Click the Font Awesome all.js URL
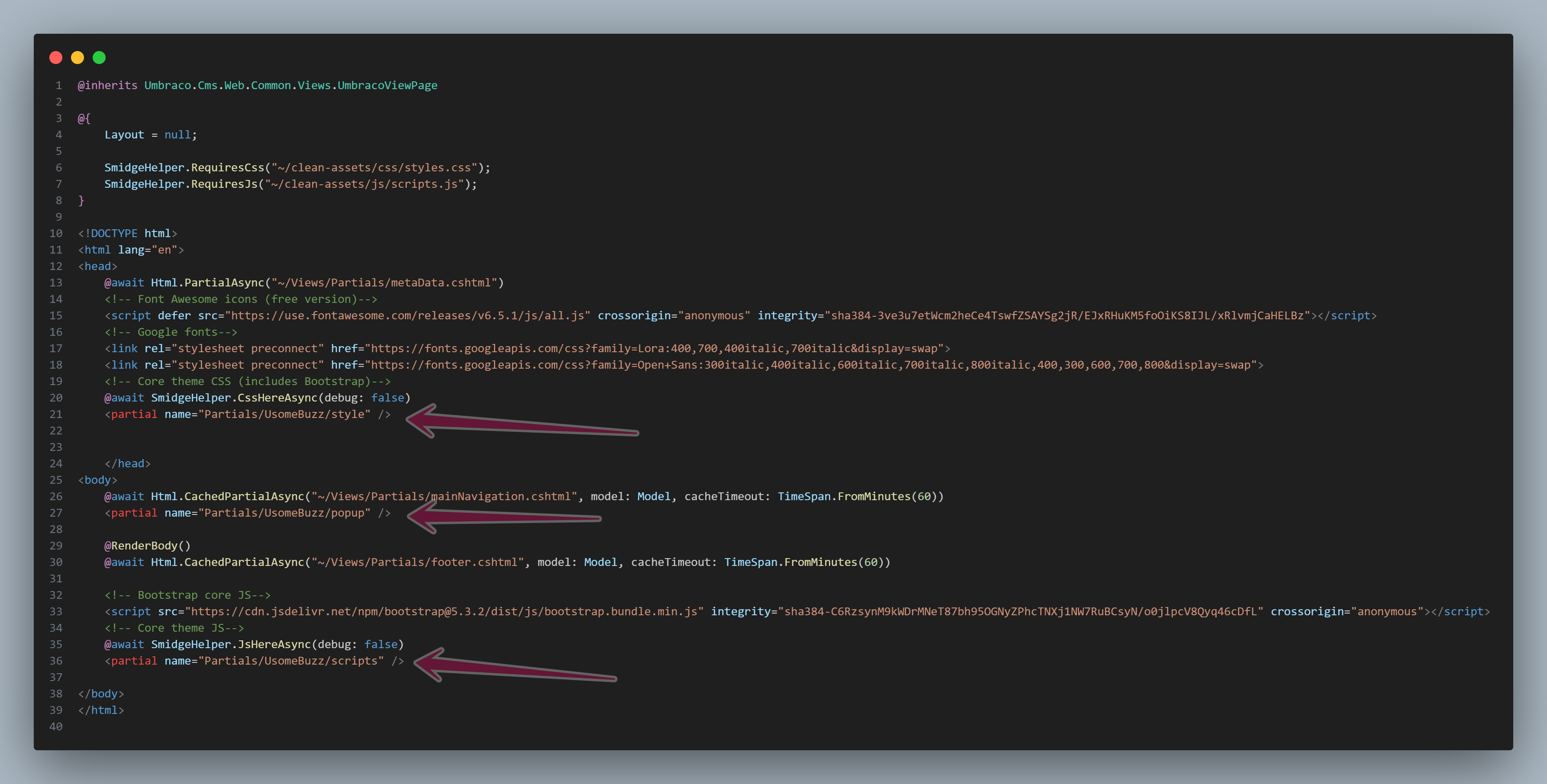Viewport: 1547px width, 784px height. click(x=407, y=316)
